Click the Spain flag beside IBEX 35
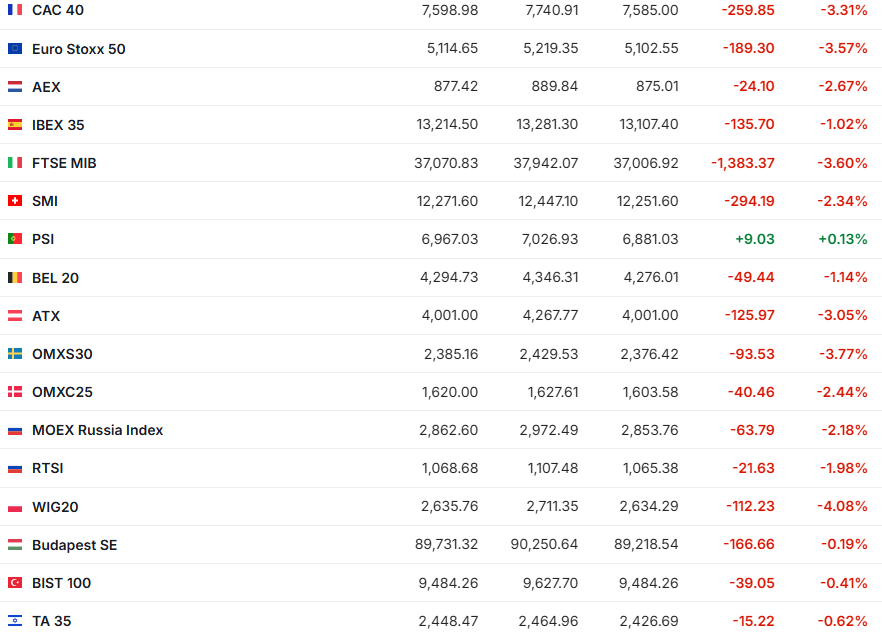This screenshot has width=882, height=637. click(15, 125)
